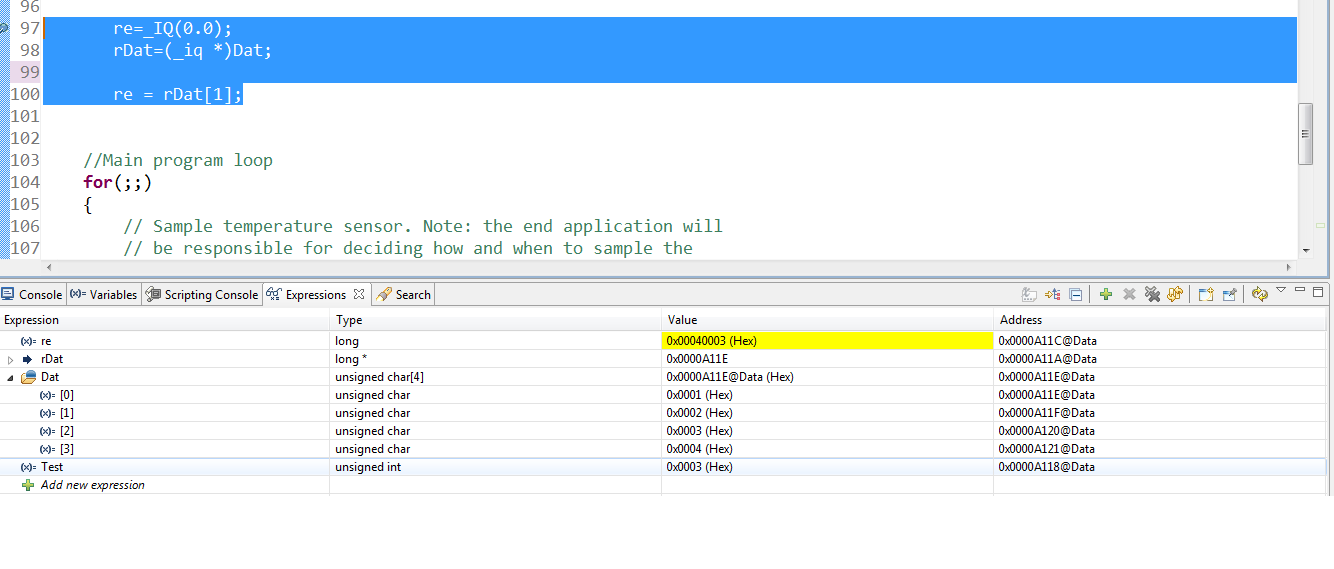
Task: Click the Collapse All icon in Expressions
Action: tap(1075, 294)
